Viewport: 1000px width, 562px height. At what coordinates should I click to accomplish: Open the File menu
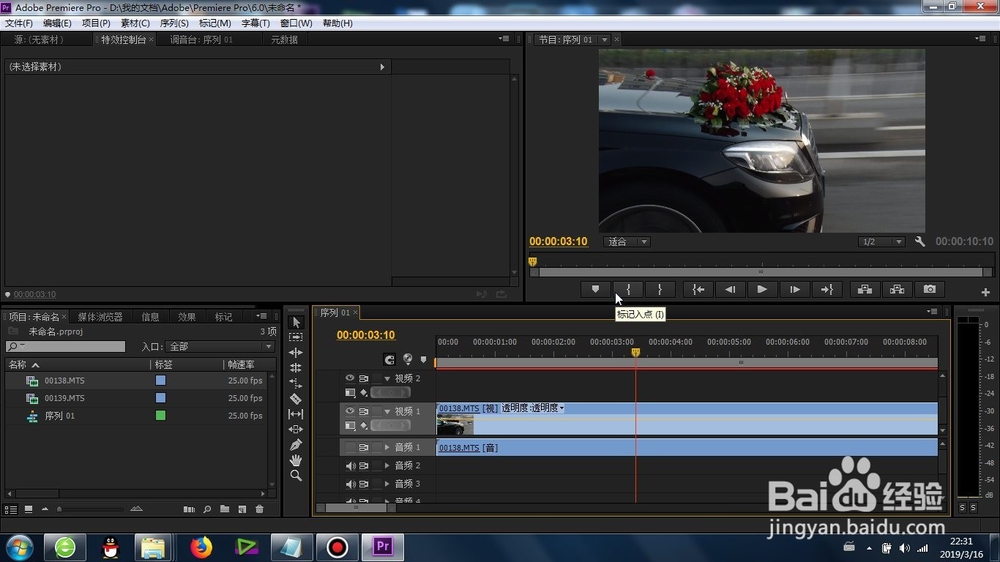pos(19,23)
